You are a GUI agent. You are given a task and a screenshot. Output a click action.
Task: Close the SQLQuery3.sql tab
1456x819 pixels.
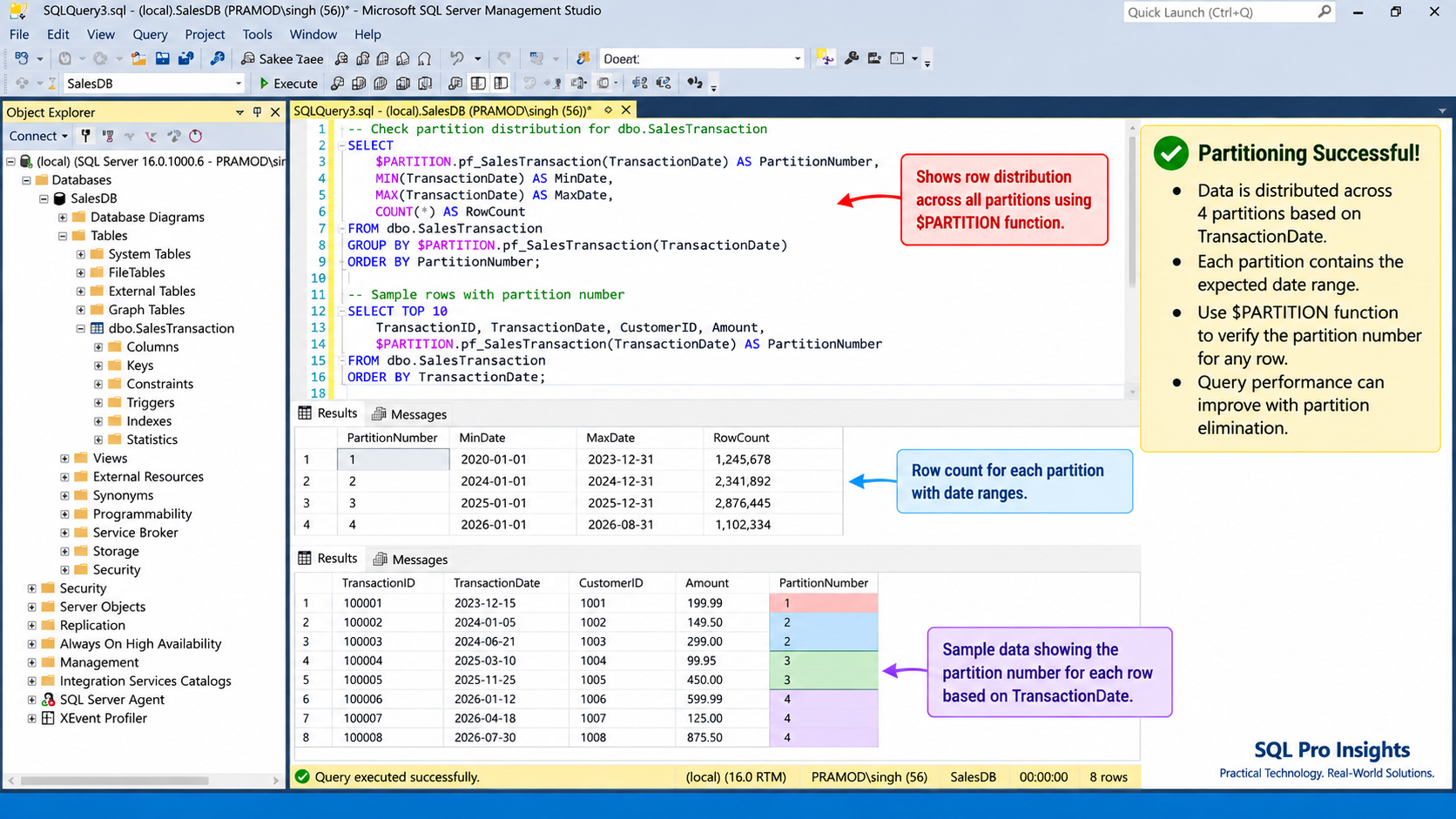tap(625, 111)
